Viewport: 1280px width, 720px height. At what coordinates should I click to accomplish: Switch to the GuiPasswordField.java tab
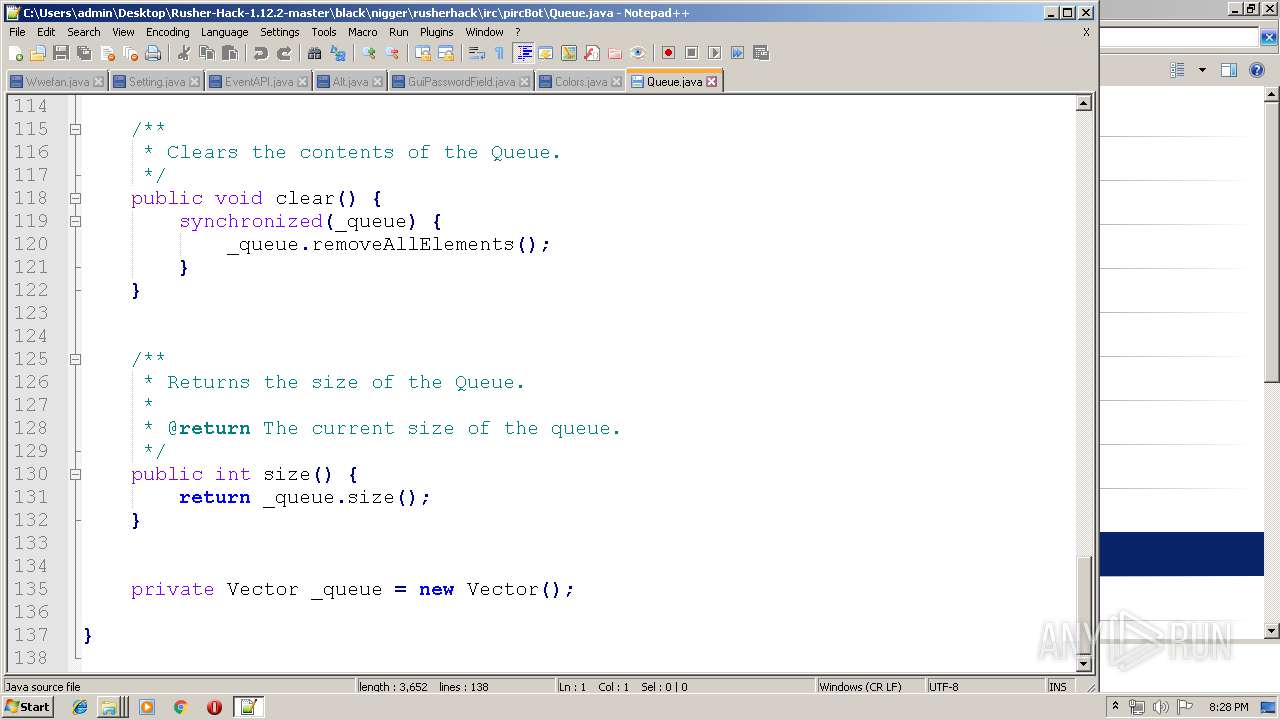pyautogui.click(x=461, y=82)
